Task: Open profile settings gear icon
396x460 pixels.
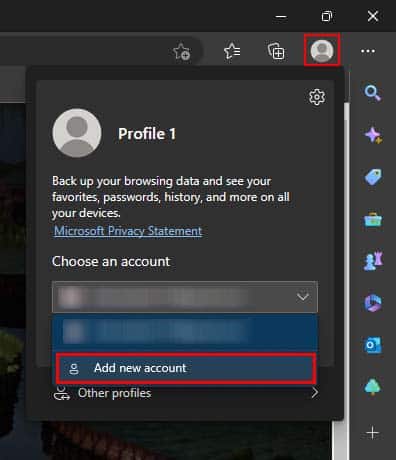Action: [317, 97]
